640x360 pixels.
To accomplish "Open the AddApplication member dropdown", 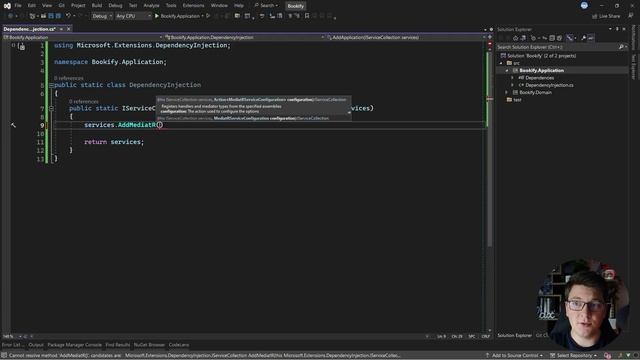I will (406, 37).
